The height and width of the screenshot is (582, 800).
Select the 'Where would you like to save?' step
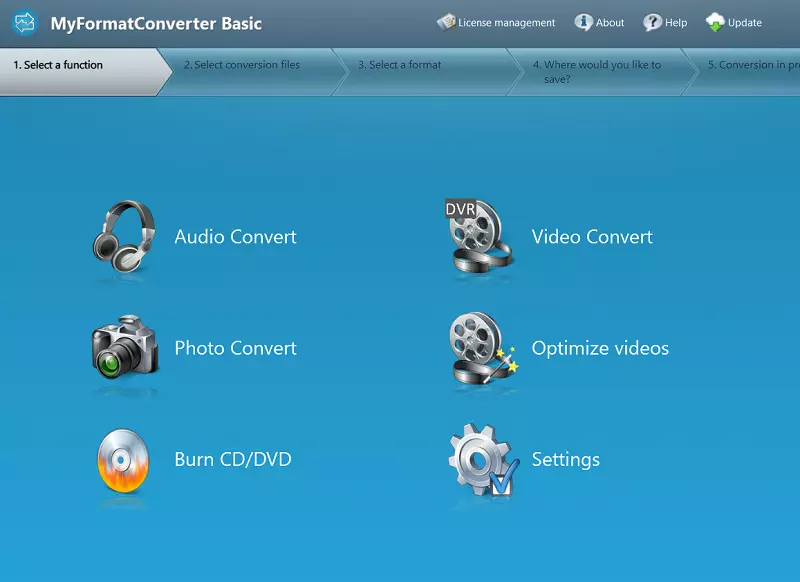(596, 72)
